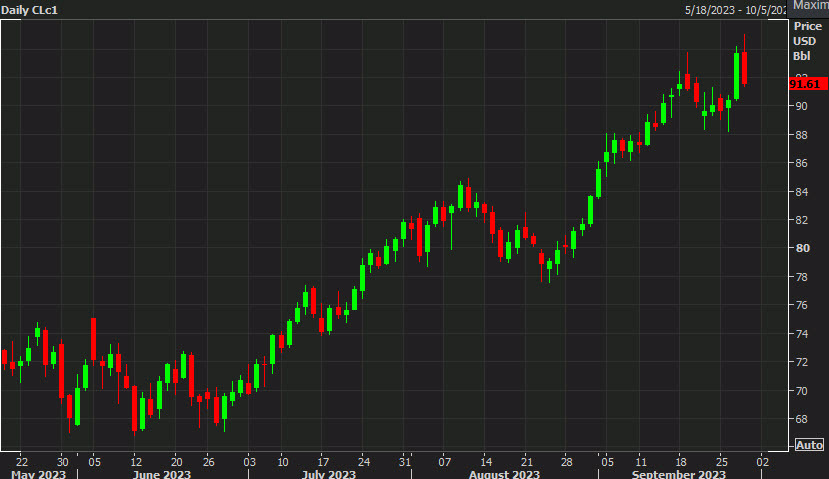Click the 28 date tick in August
This screenshot has height=479, width=829.
[x=566, y=462]
